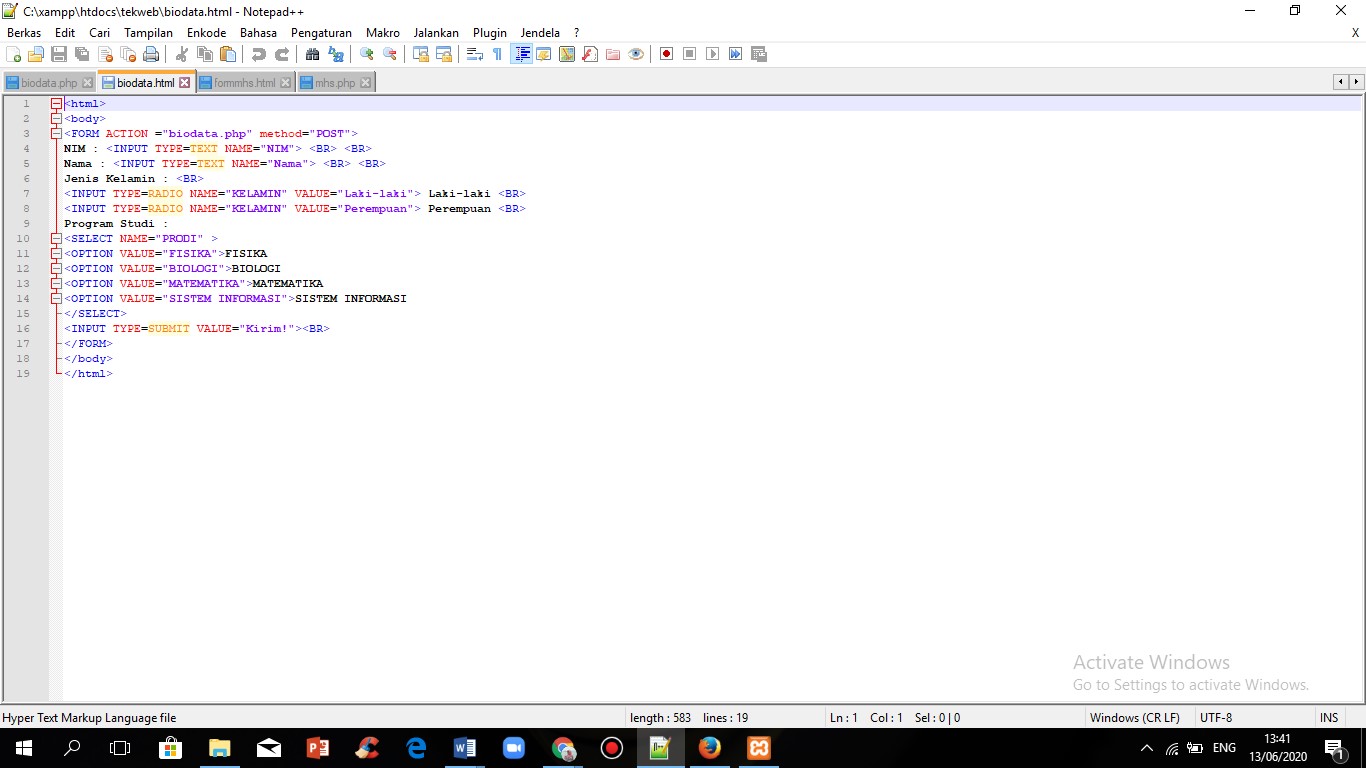The width and height of the screenshot is (1366, 768).
Task: Zoom in using magnifier plus icon
Action: [366, 54]
